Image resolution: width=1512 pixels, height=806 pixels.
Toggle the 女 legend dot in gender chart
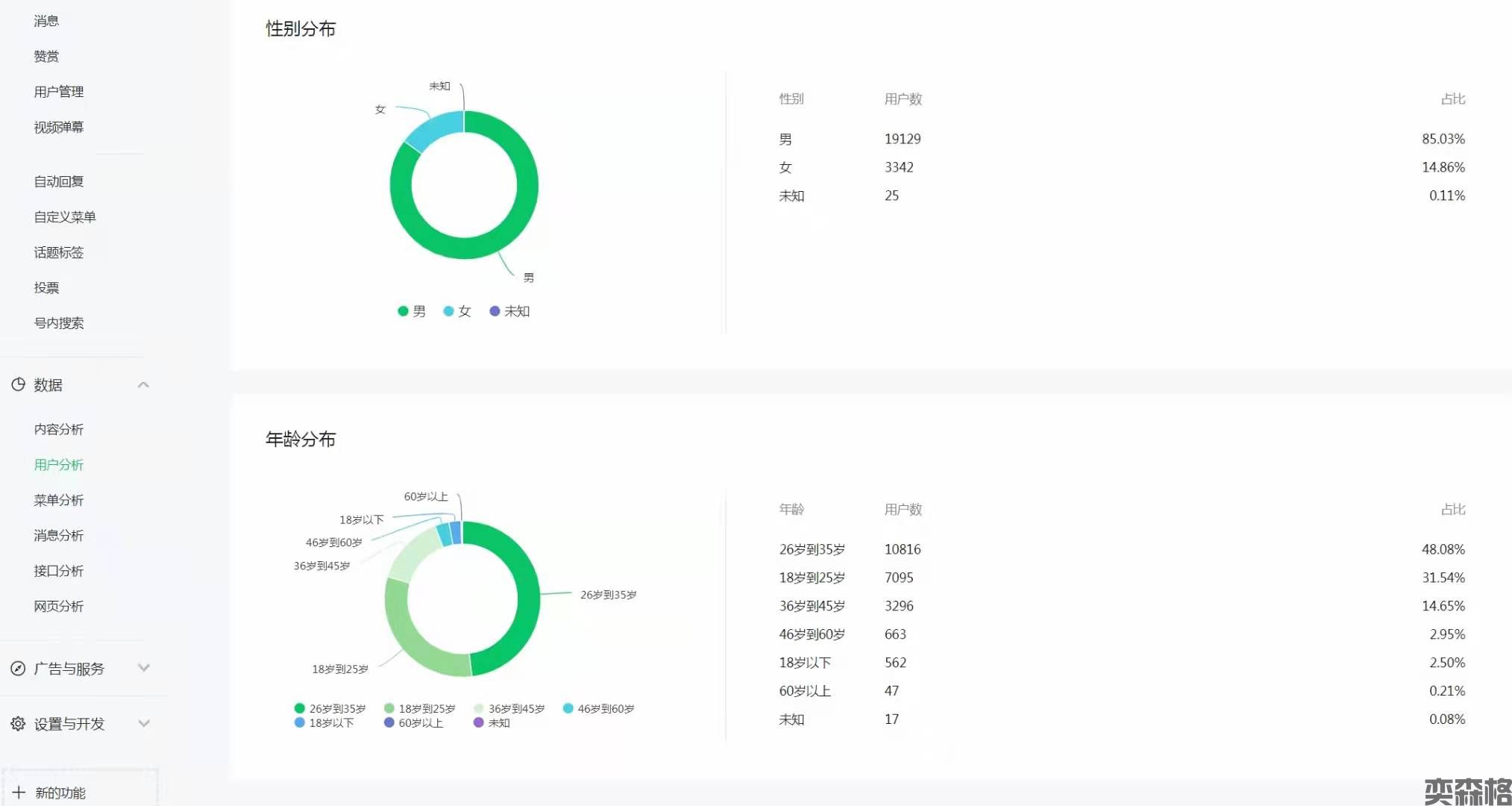pyautogui.click(x=448, y=311)
